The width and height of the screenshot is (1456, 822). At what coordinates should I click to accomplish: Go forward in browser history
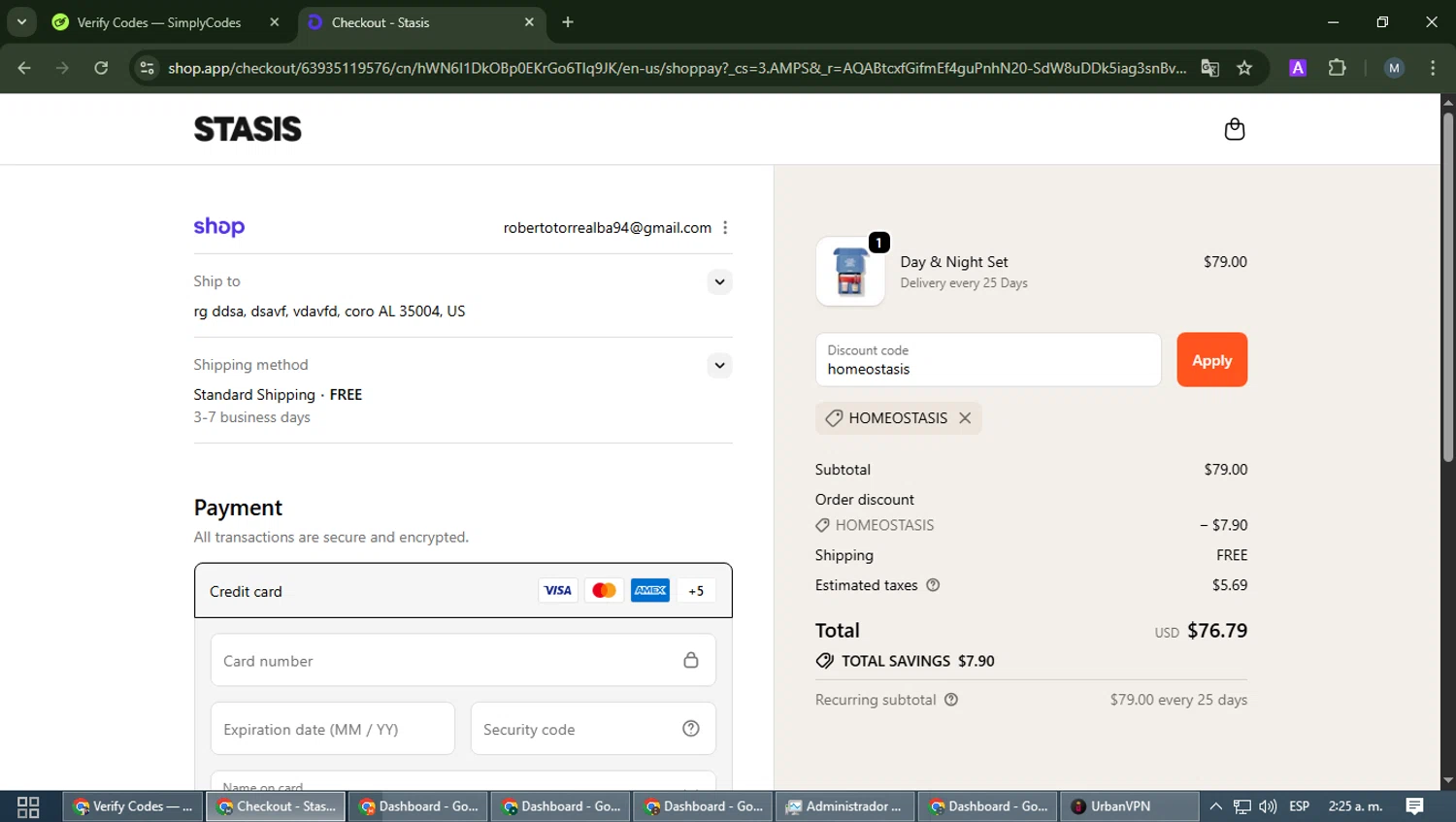click(x=62, y=68)
